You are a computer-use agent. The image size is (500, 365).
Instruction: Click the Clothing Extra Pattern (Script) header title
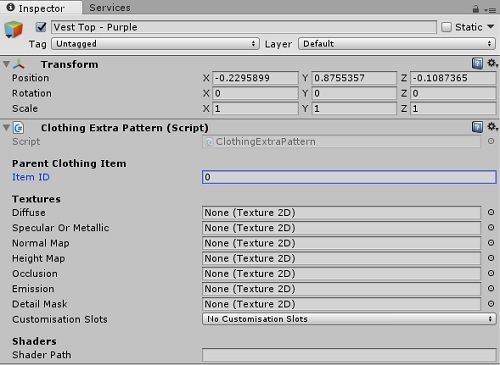[x=125, y=128]
